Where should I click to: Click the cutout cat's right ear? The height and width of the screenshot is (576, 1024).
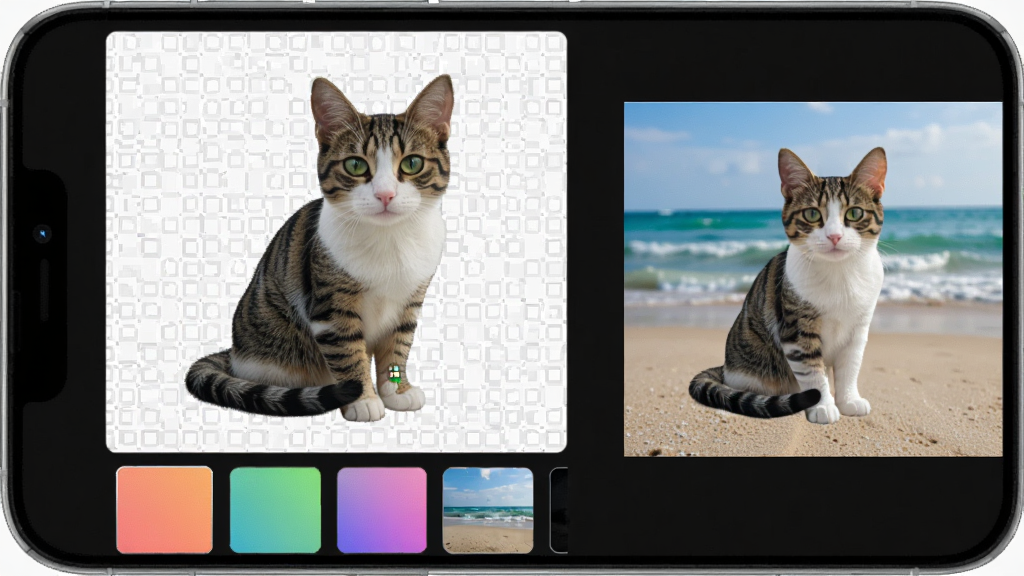point(432,102)
